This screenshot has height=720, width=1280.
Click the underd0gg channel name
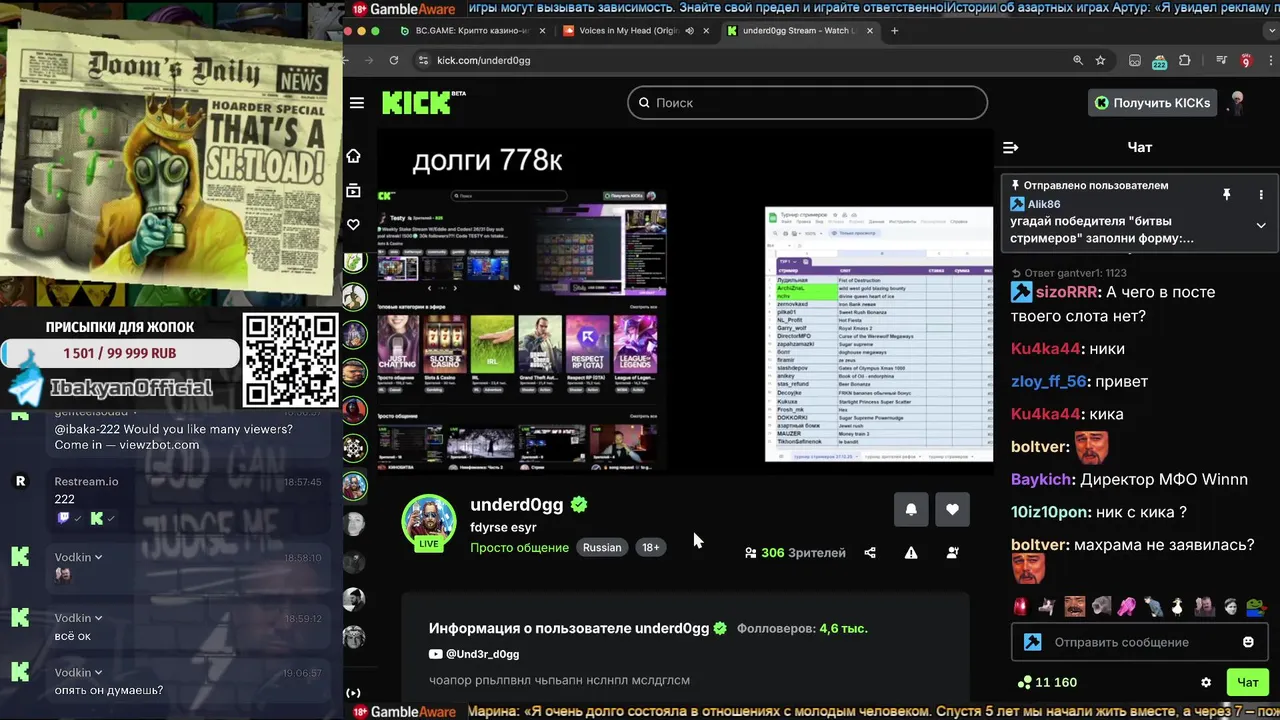point(517,505)
